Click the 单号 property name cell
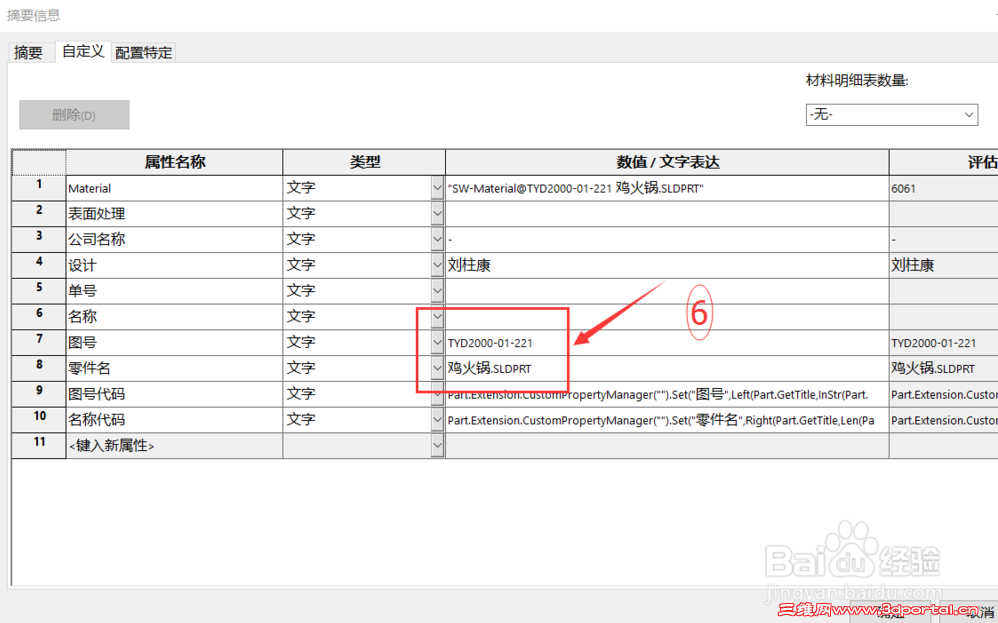998x623 pixels. coord(174,291)
